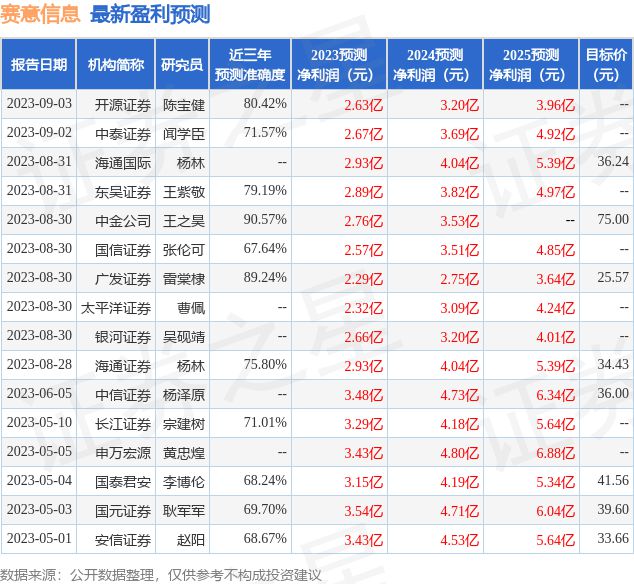Select institution 中信证券
The image size is (634, 584).
pyautogui.click(x=123, y=395)
